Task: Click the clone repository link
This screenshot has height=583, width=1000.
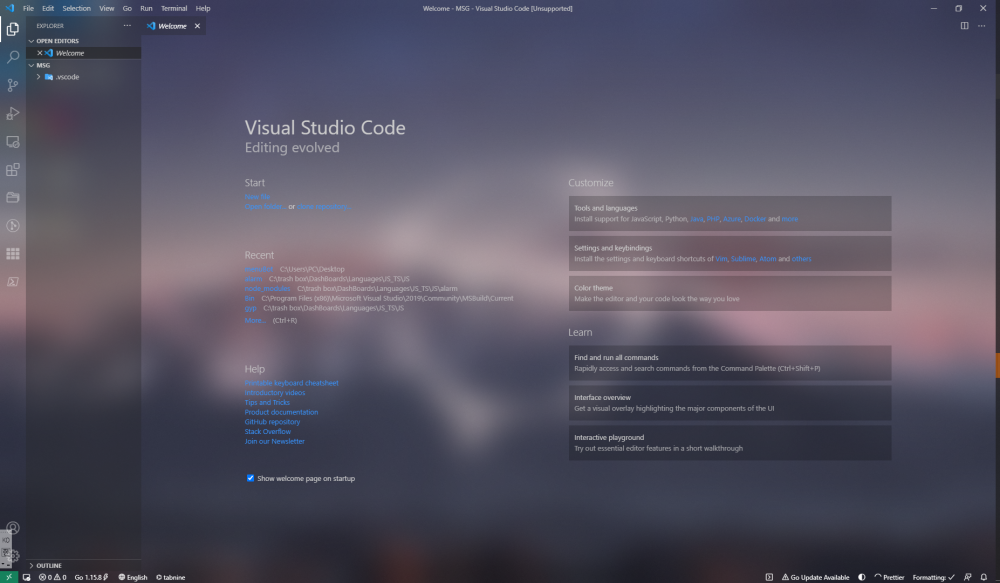Action: (x=323, y=207)
